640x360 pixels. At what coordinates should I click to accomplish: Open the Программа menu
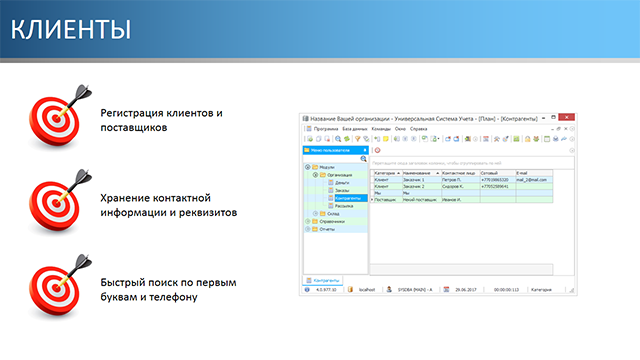click(326, 129)
